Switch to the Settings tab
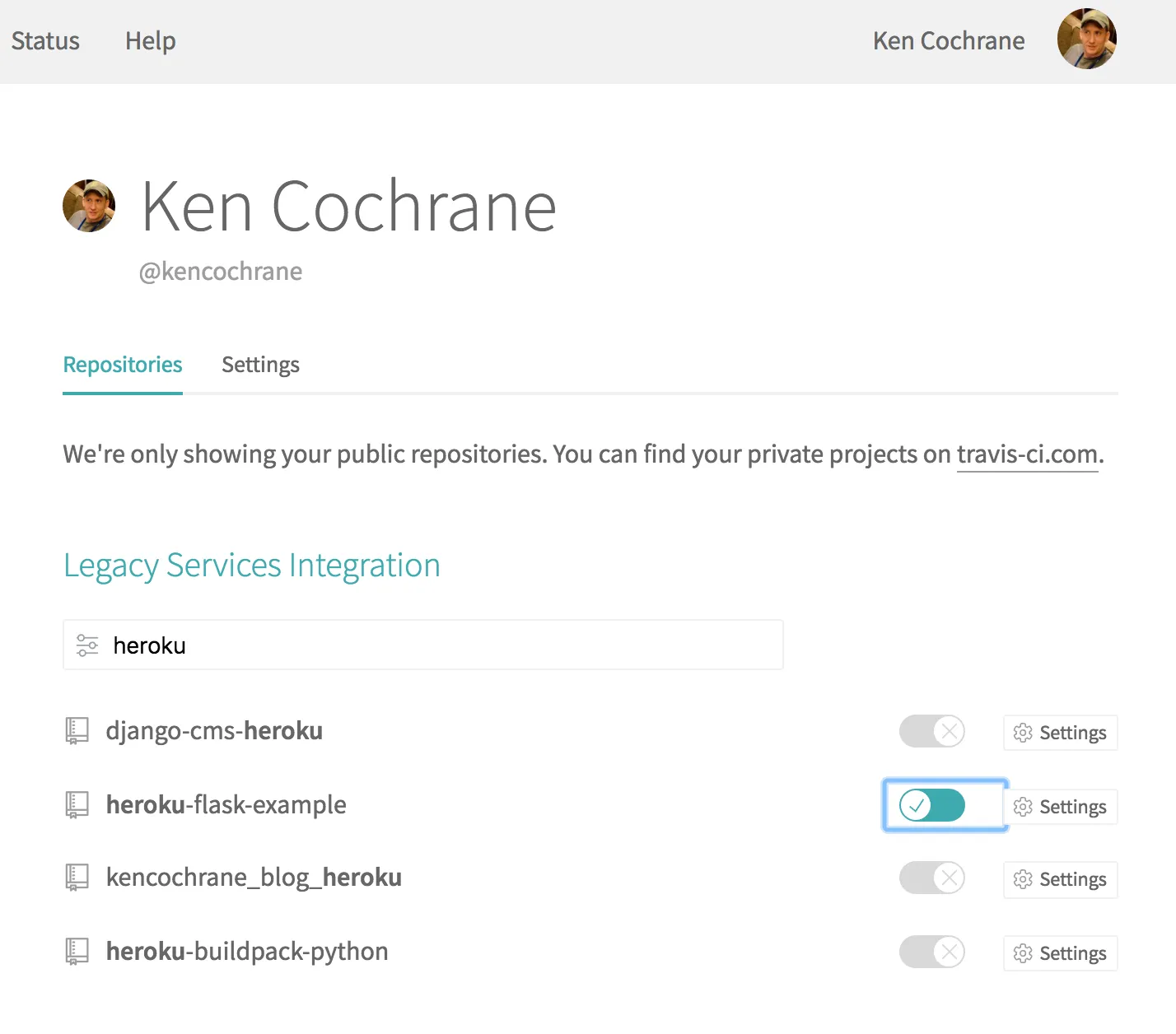This screenshot has width=1176, height=1034. tap(260, 365)
